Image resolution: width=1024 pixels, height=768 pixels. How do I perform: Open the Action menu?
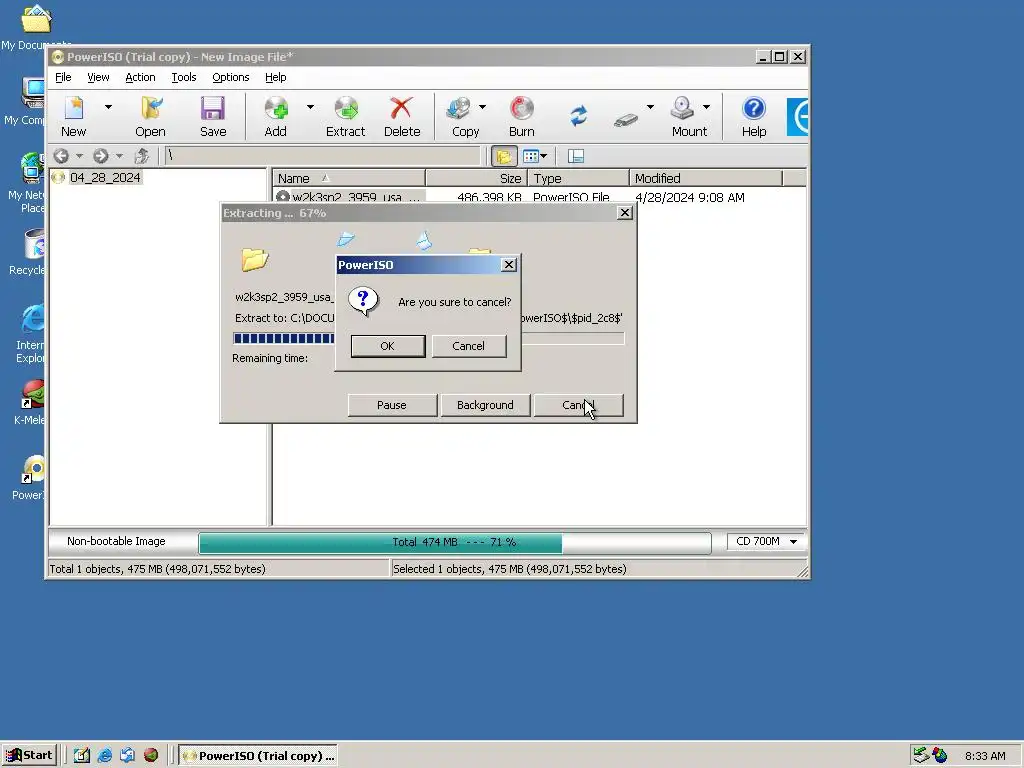pyautogui.click(x=140, y=77)
